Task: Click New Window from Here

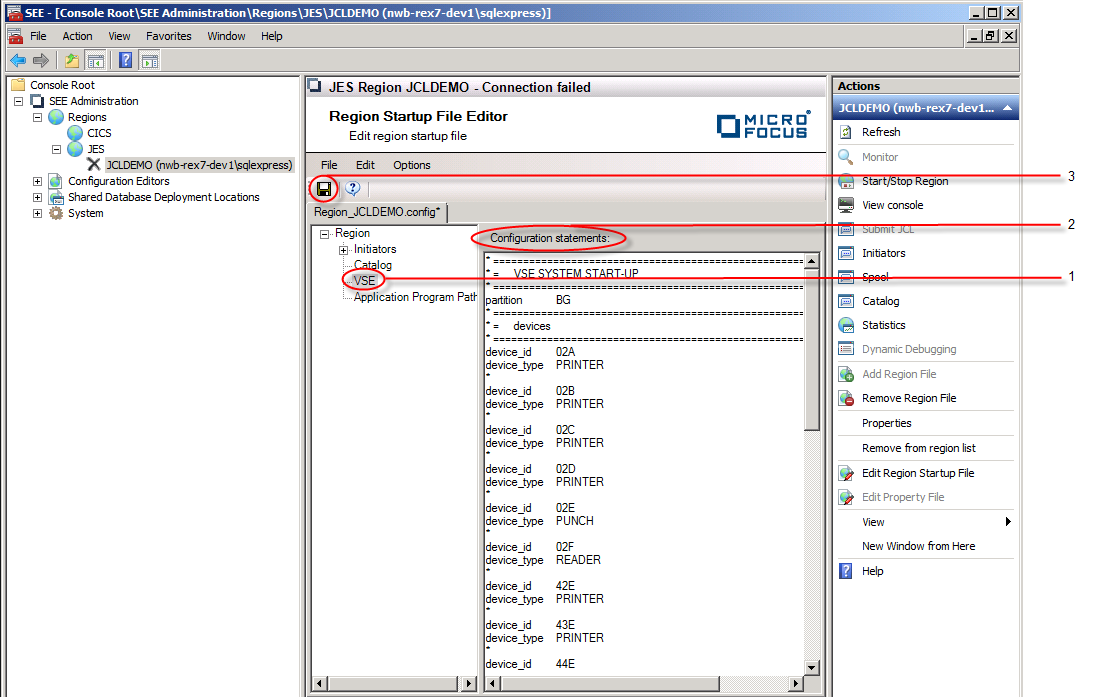Action: [x=918, y=546]
